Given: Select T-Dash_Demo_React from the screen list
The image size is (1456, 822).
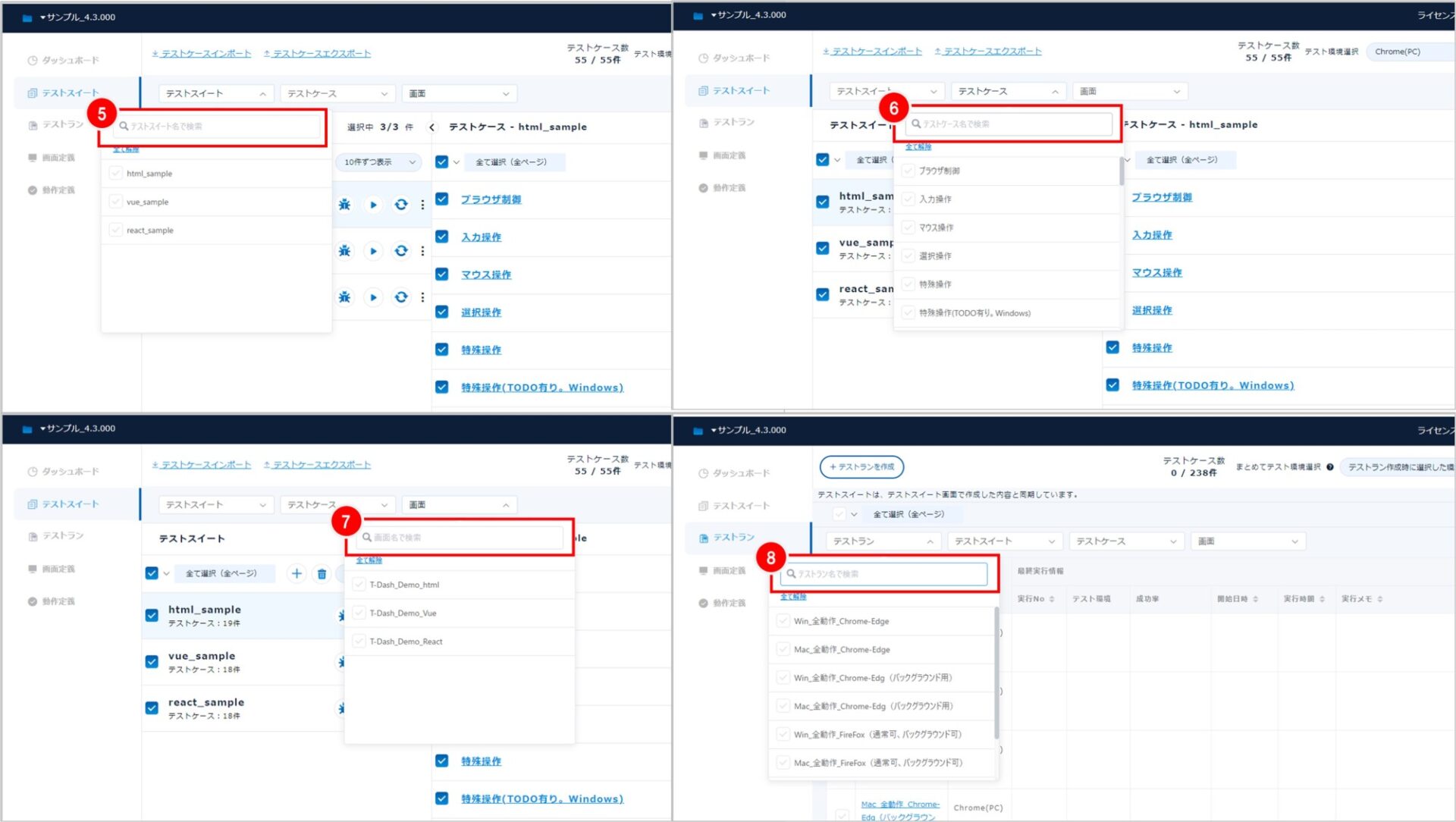Looking at the screenshot, I should 406,642.
